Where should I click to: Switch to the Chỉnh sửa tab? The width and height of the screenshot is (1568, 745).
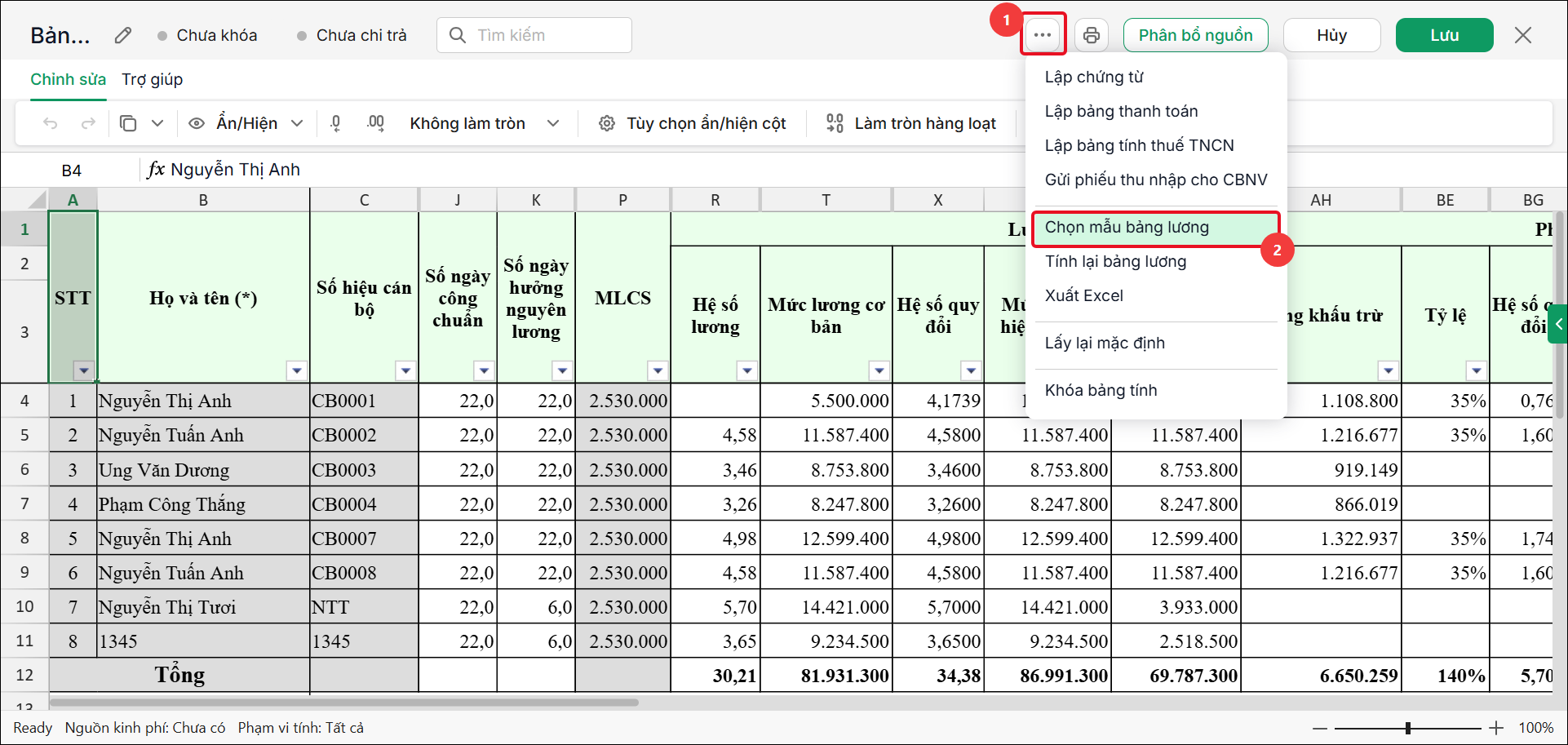69,79
